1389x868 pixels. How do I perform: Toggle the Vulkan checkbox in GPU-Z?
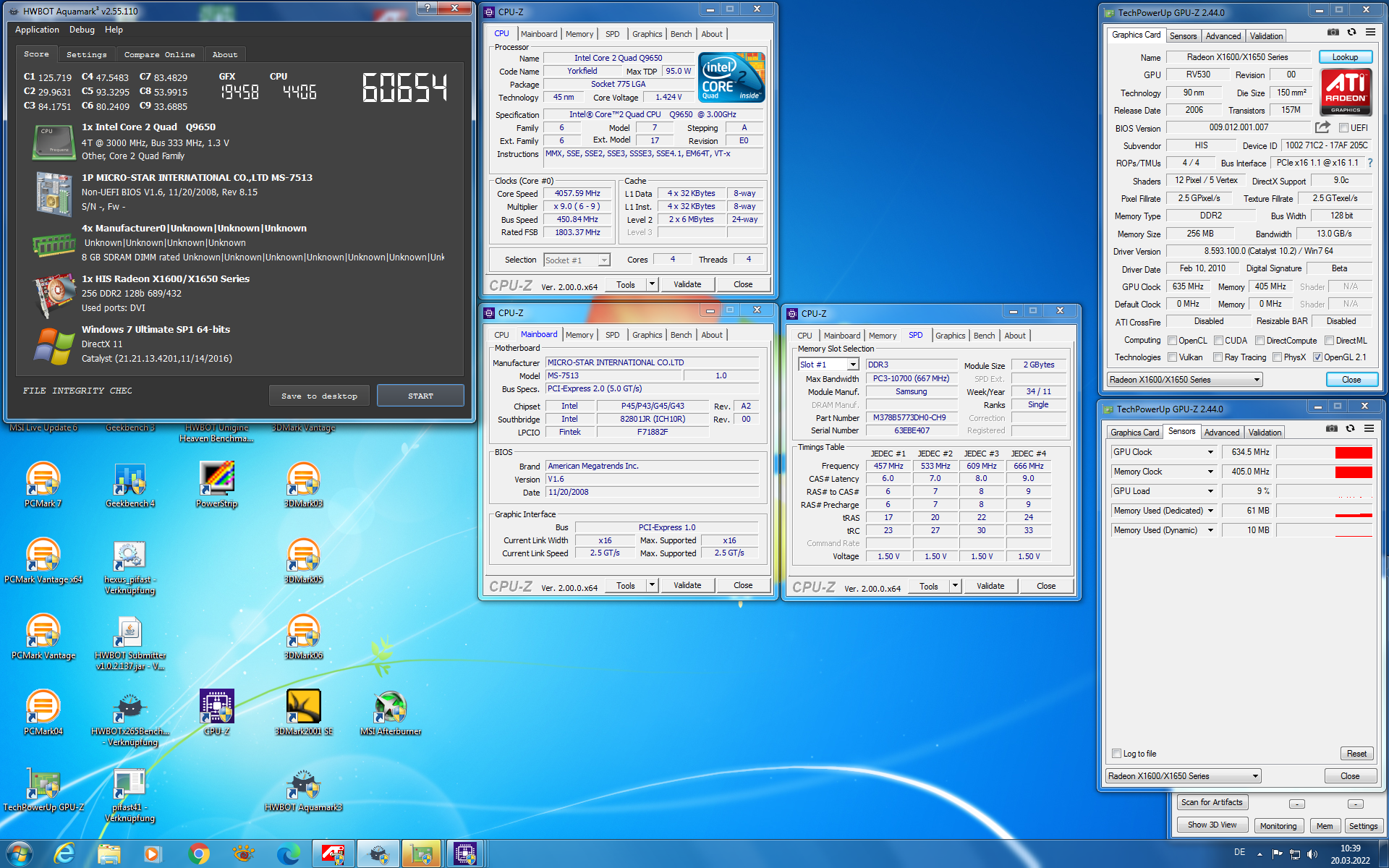pyautogui.click(x=1172, y=357)
